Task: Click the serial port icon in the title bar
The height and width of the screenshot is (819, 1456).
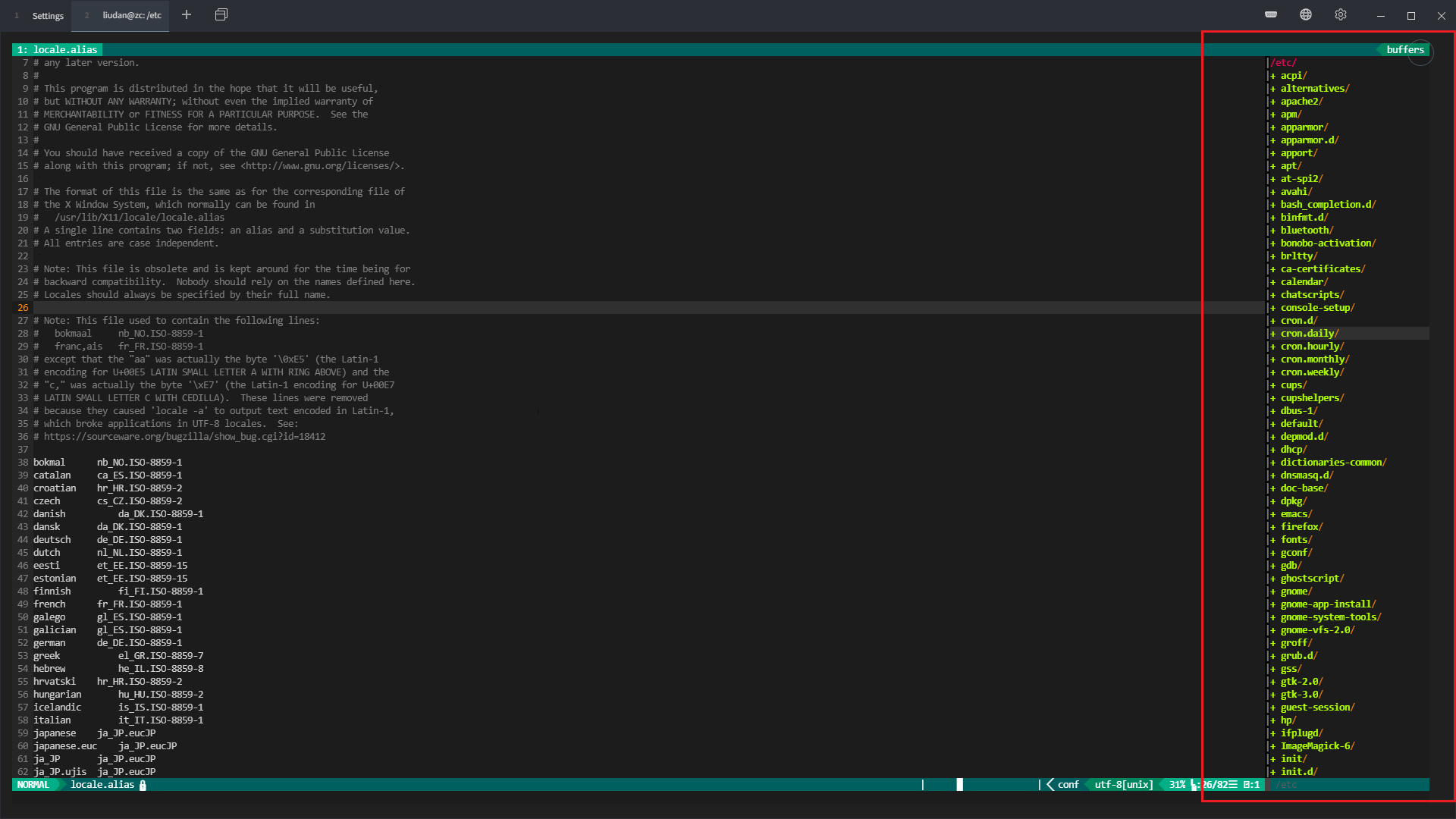Action: (1270, 14)
